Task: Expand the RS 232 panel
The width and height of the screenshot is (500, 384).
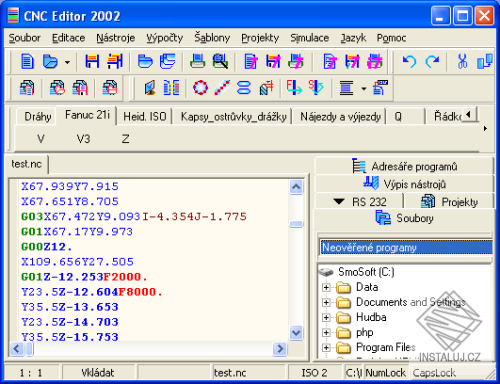Action: (359, 202)
